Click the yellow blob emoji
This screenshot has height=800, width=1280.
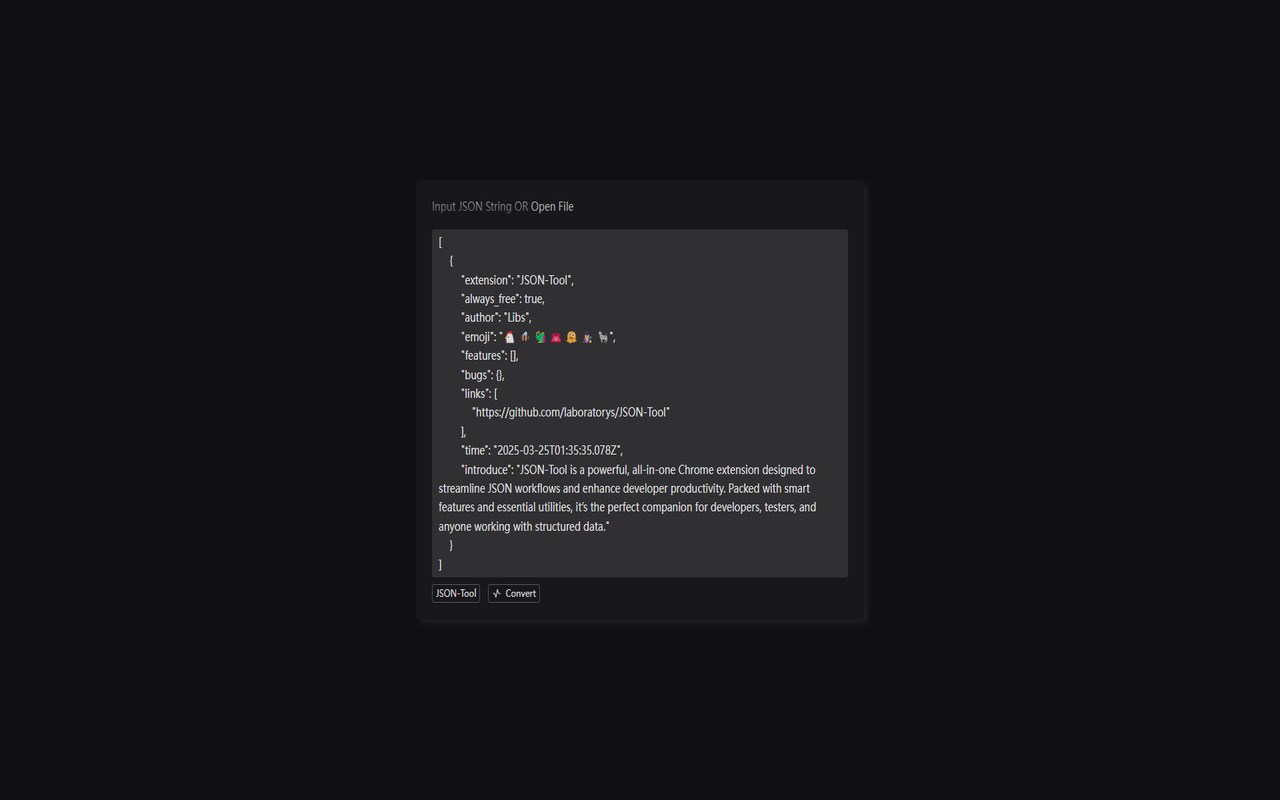[572, 338]
